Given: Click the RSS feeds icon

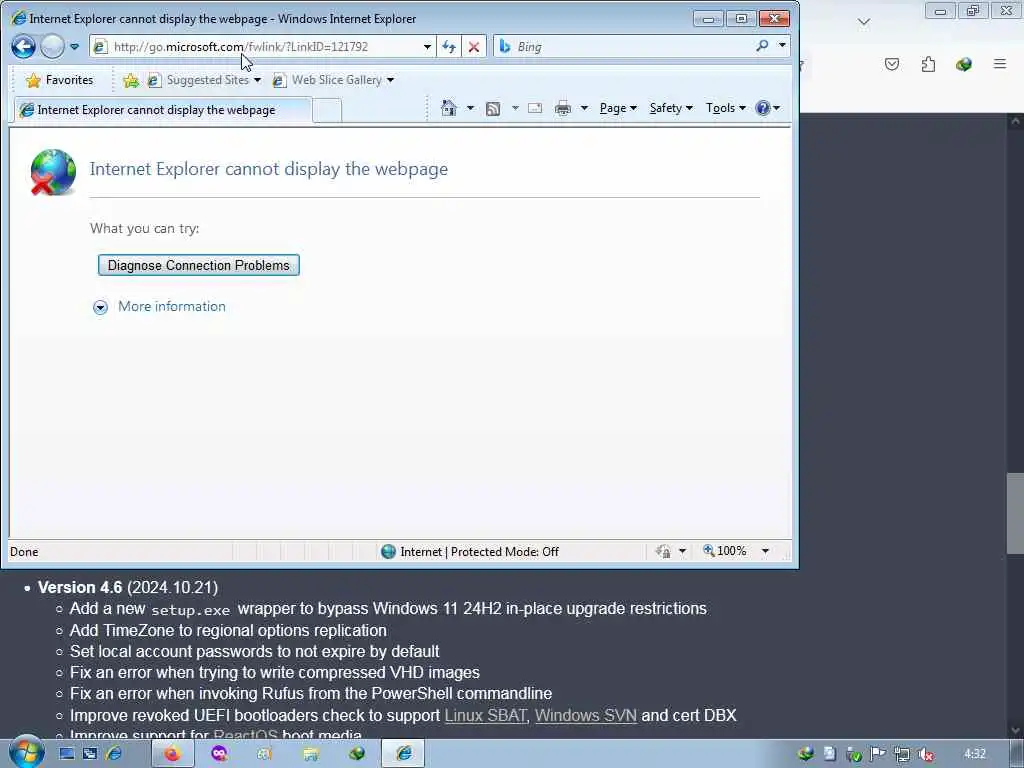Looking at the screenshot, I should click(493, 108).
